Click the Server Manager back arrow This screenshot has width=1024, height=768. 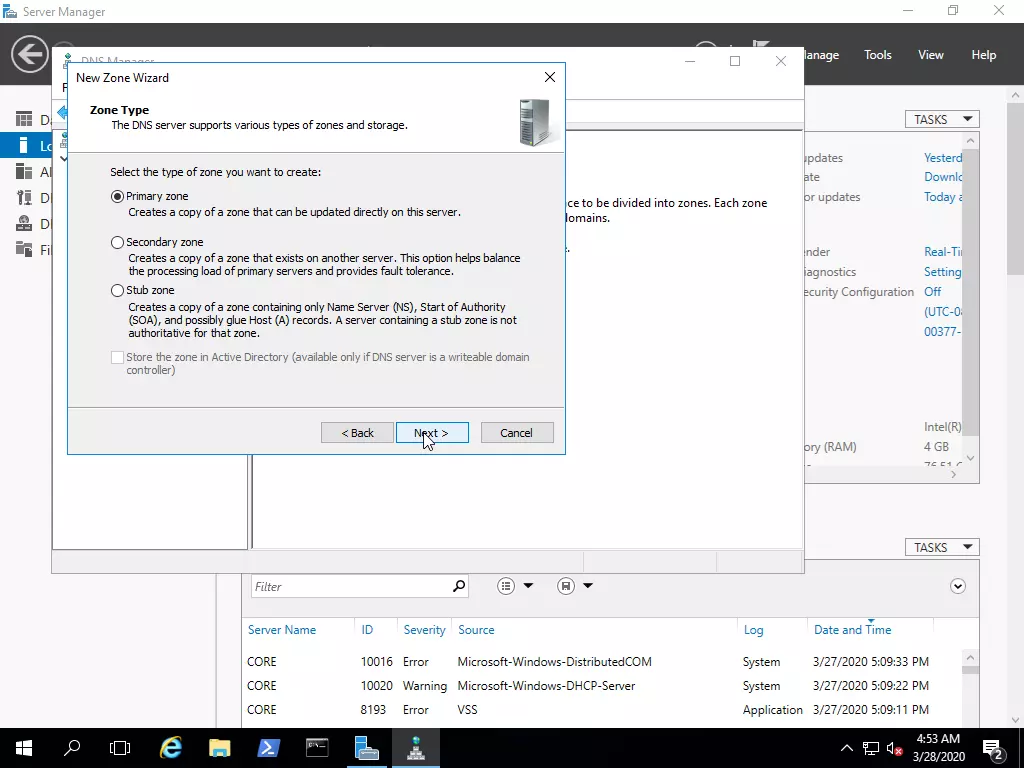(x=30, y=54)
